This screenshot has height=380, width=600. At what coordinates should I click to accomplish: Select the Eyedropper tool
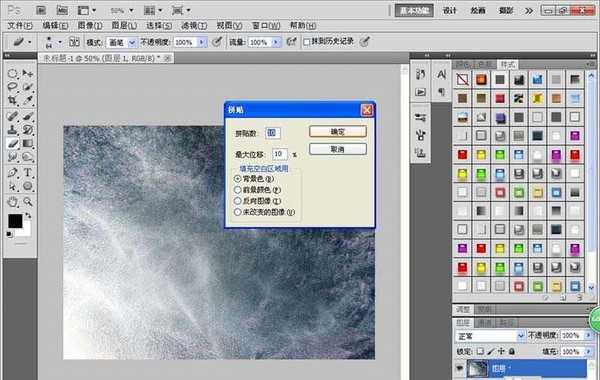(x=28, y=101)
